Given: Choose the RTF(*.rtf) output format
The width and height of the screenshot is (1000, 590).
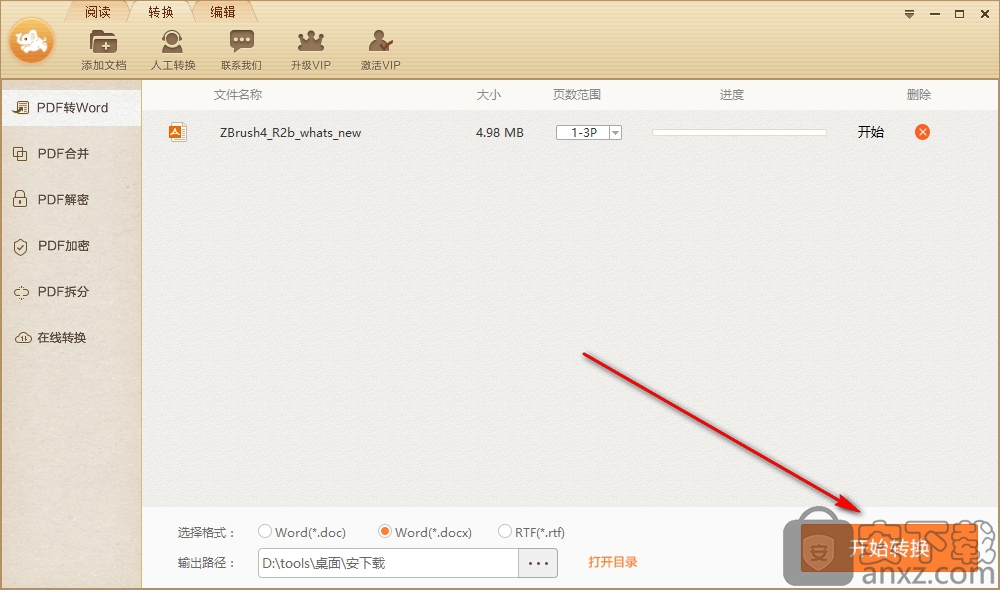Looking at the screenshot, I should (505, 532).
